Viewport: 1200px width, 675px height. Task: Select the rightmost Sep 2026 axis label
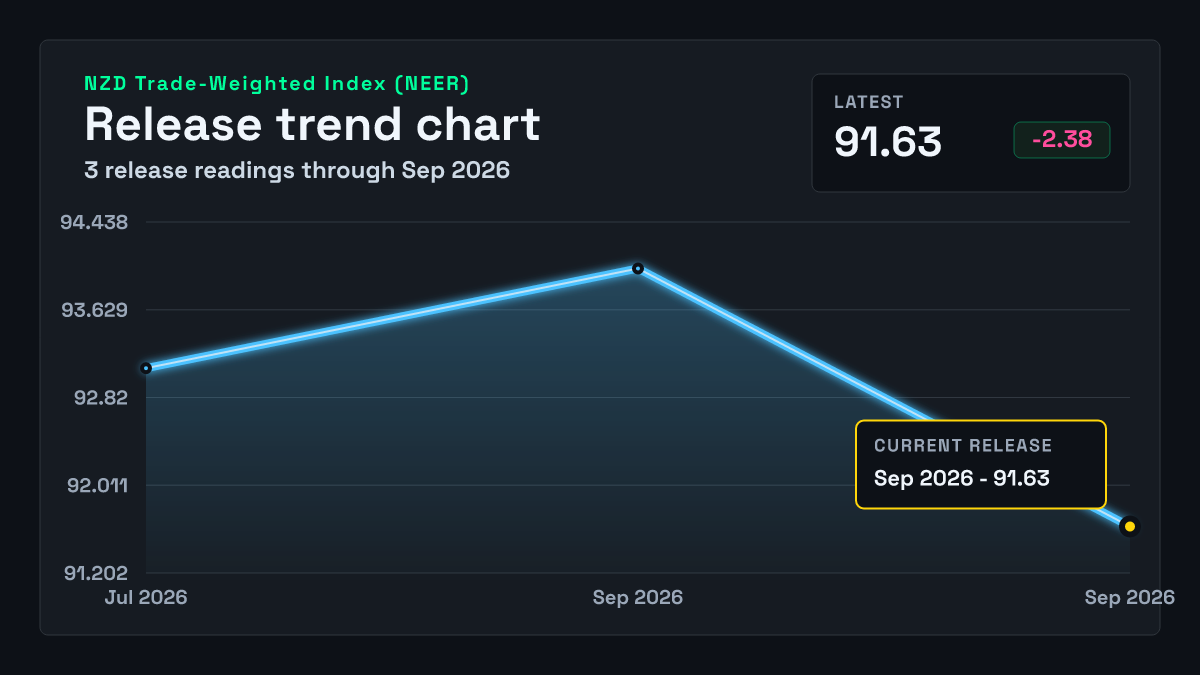point(1130,597)
